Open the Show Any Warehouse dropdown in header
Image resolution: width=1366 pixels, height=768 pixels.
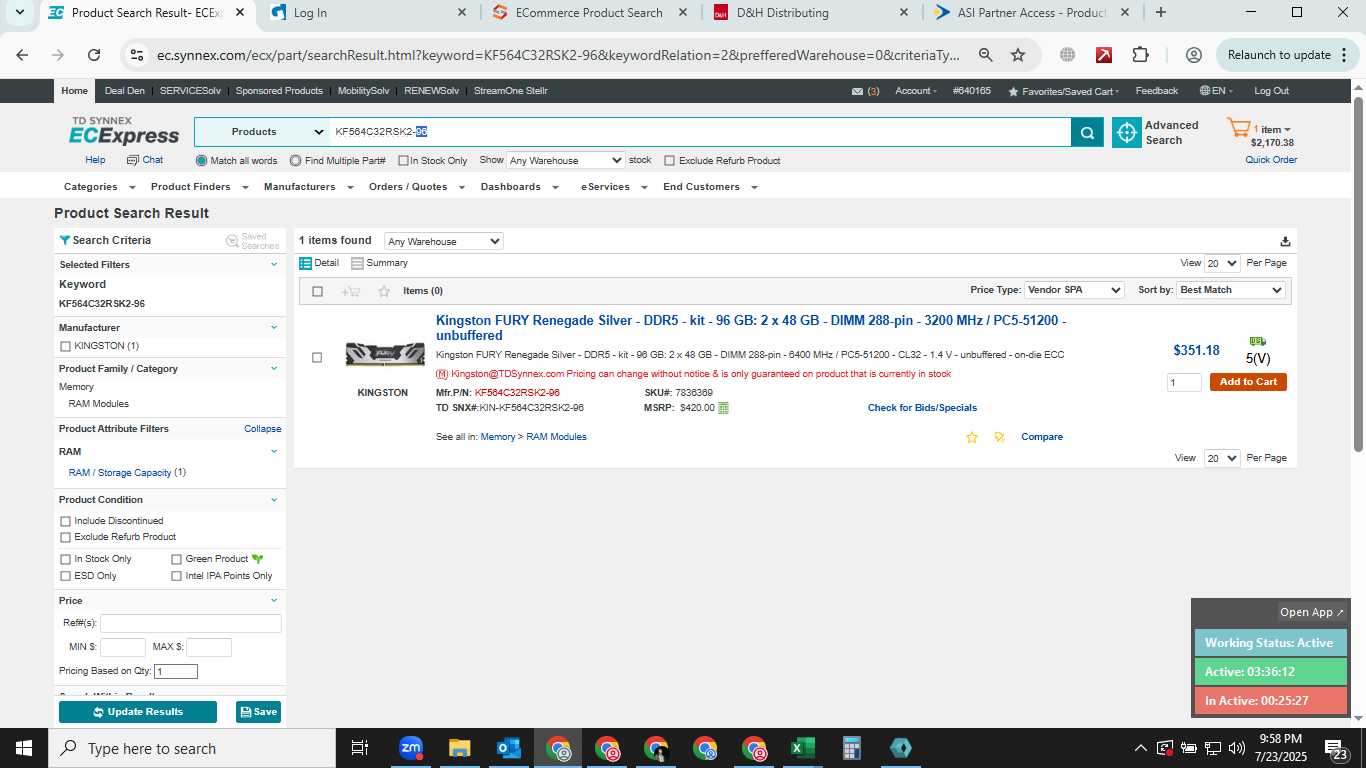pos(565,160)
